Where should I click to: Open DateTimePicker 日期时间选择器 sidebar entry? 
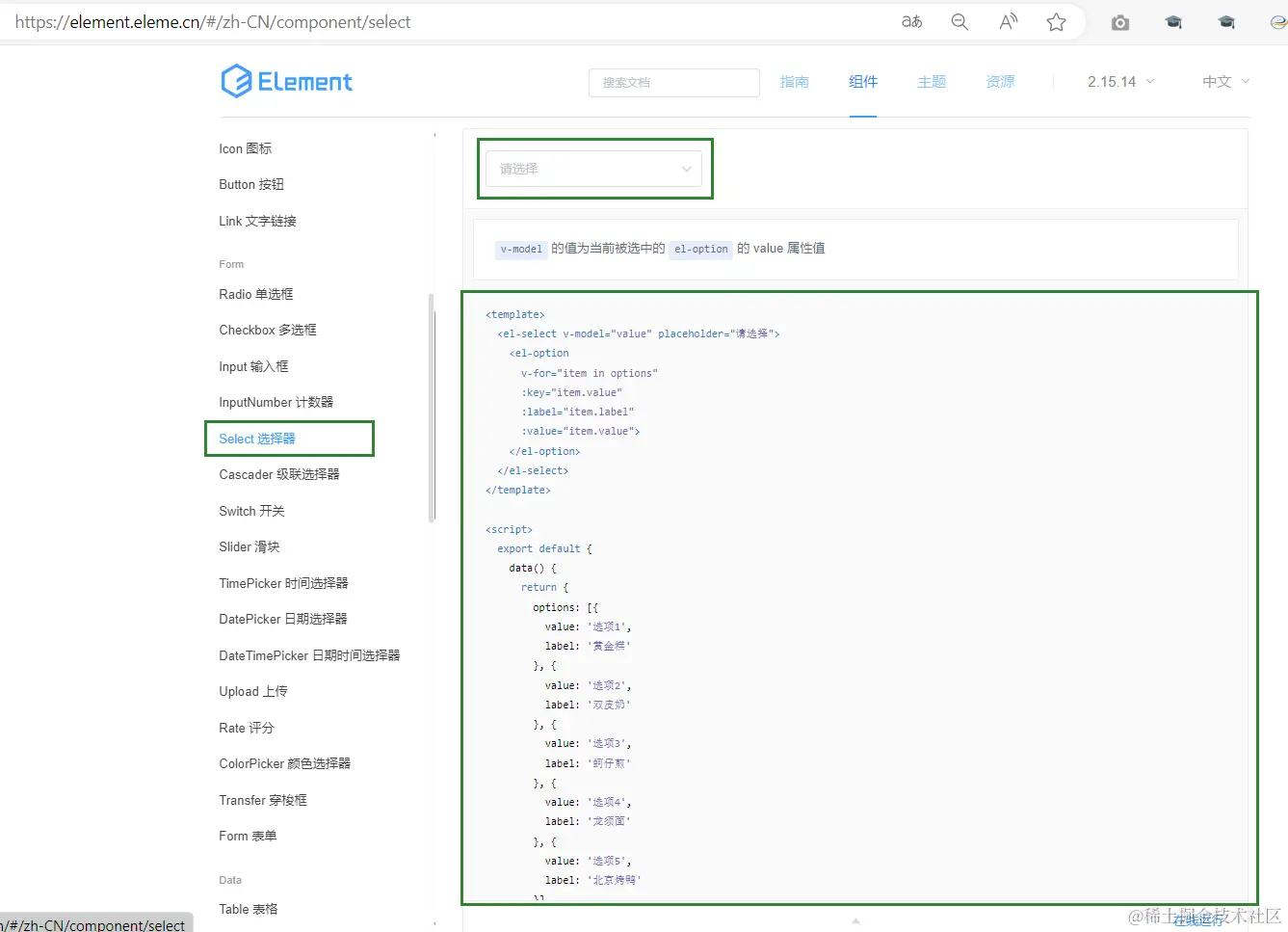(x=309, y=655)
